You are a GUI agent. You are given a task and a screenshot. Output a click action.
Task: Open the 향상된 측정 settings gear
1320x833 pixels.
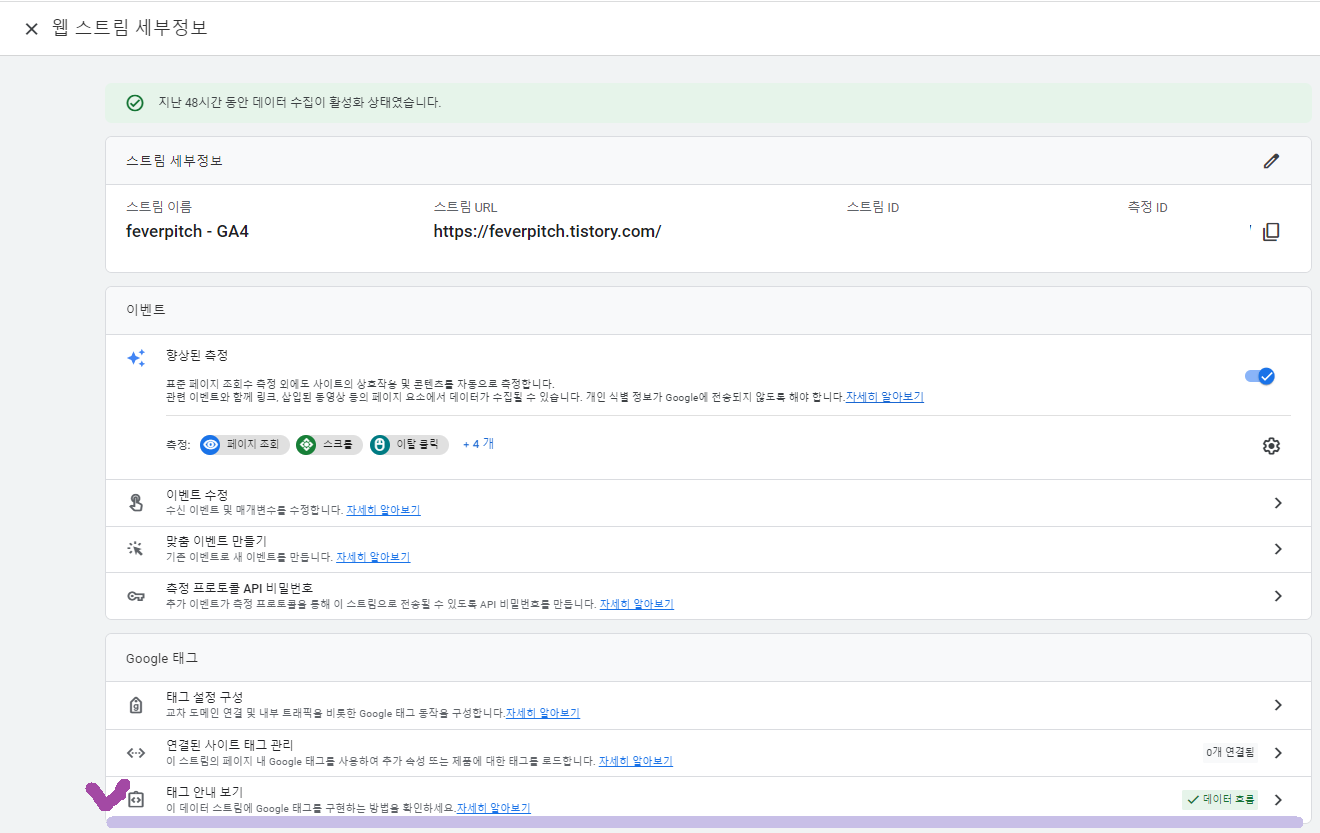[1271, 445]
